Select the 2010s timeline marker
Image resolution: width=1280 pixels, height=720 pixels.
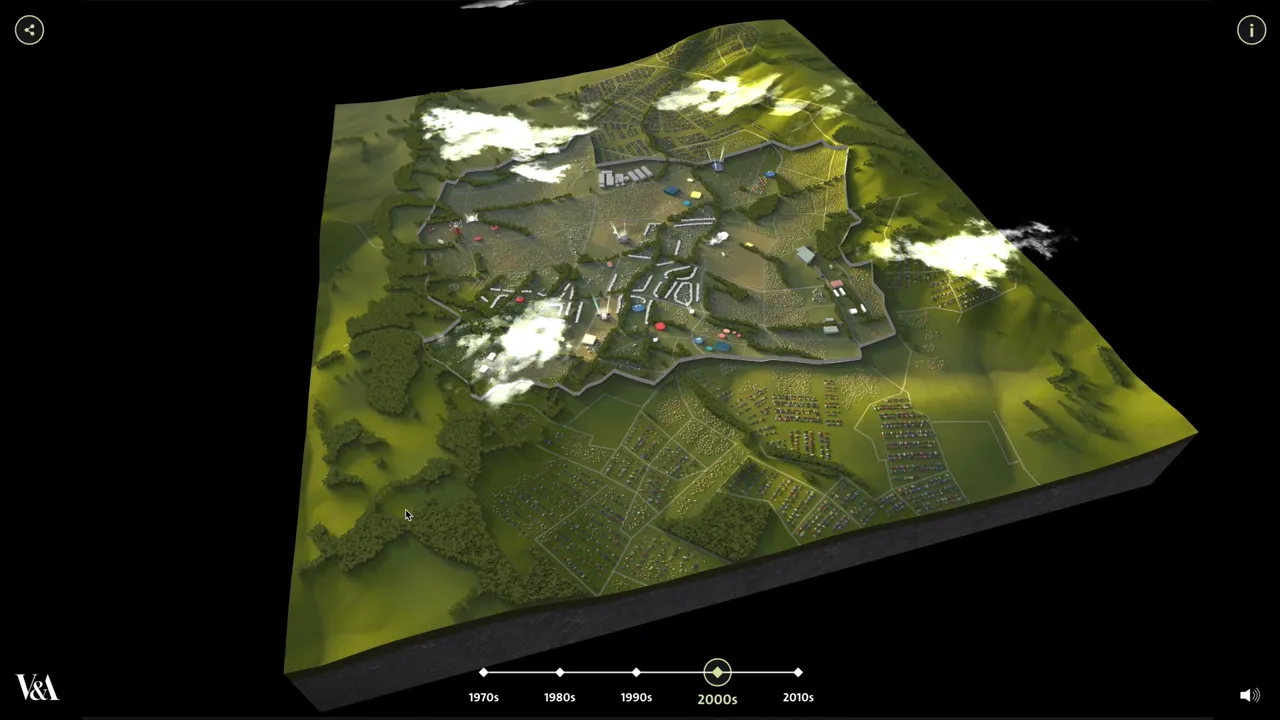click(x=798, y=672)
